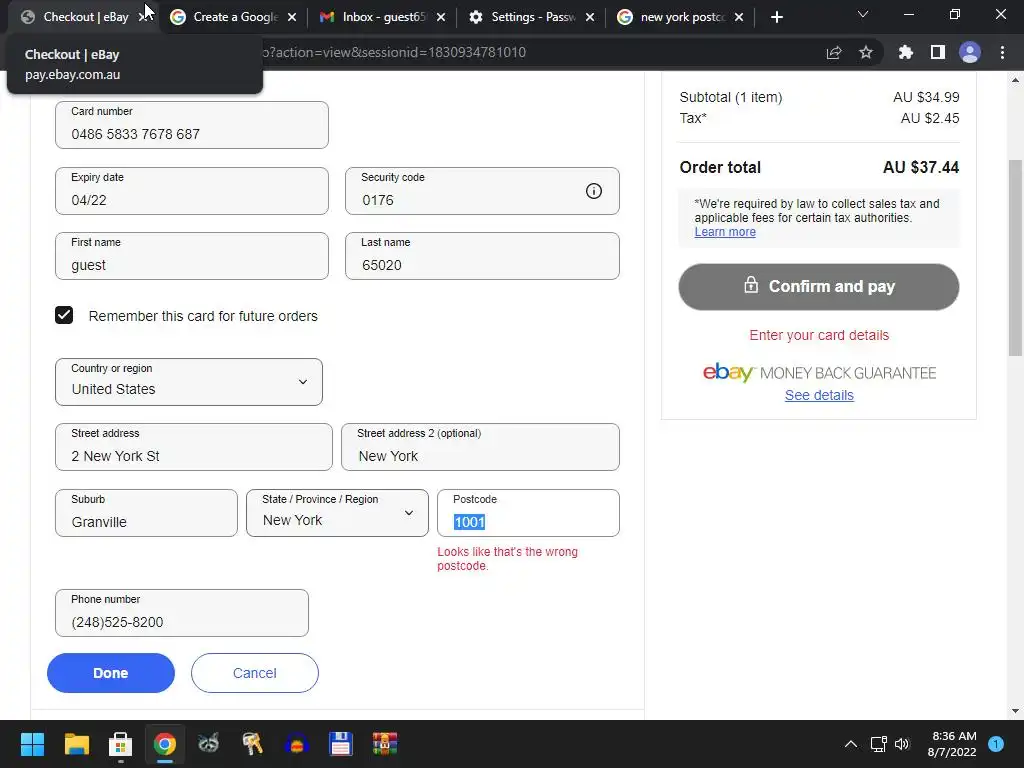1024x768 pixels.
Task: Click the page vertical scrollbar thumb
Action: click(1015, 258)
